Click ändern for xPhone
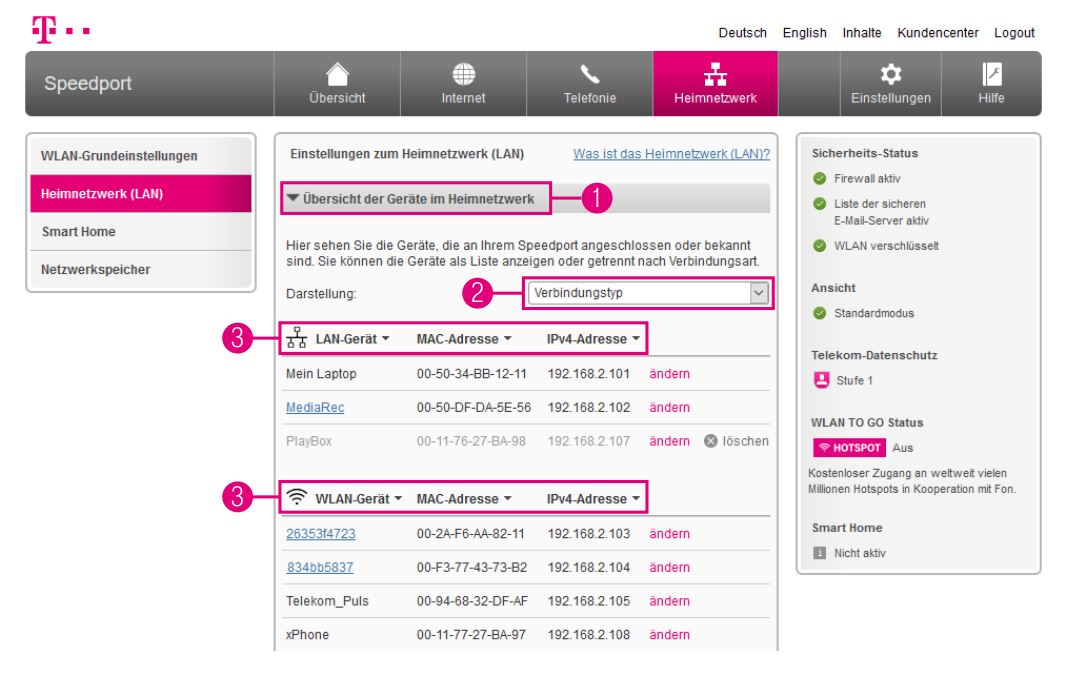 pos(669,634)
